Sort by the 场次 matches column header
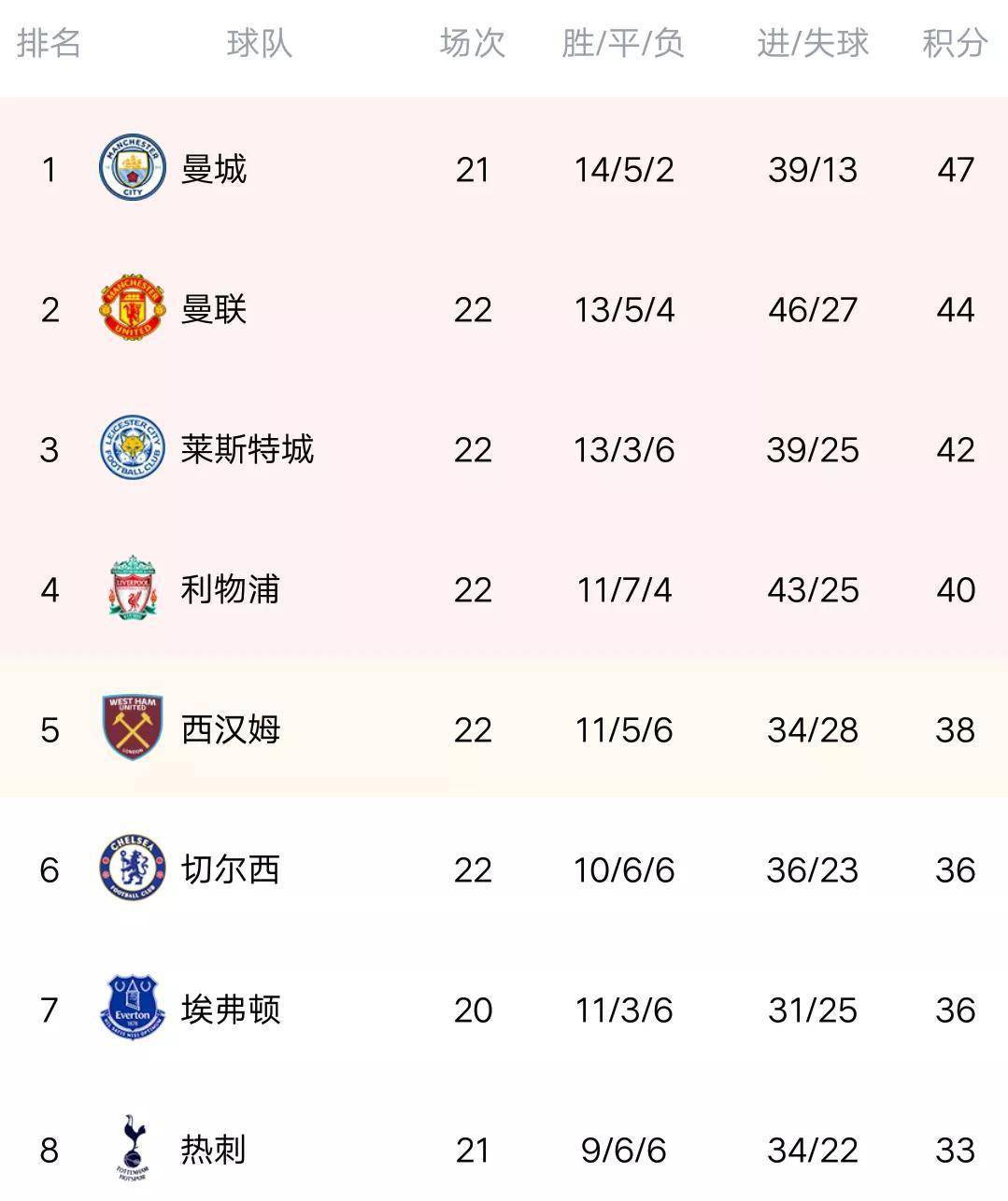This screenshot has height=1201, width=1008. click(473, 43)
